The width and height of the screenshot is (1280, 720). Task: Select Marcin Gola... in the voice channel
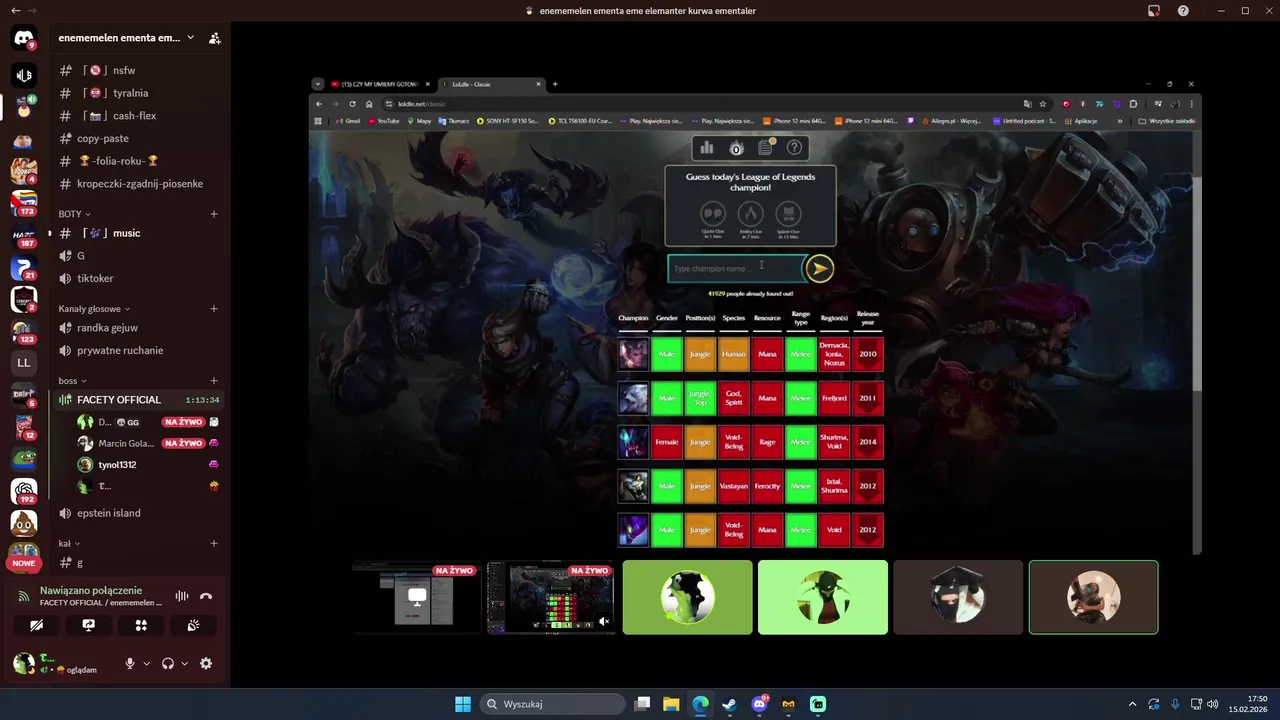click(x=148, y=443)
